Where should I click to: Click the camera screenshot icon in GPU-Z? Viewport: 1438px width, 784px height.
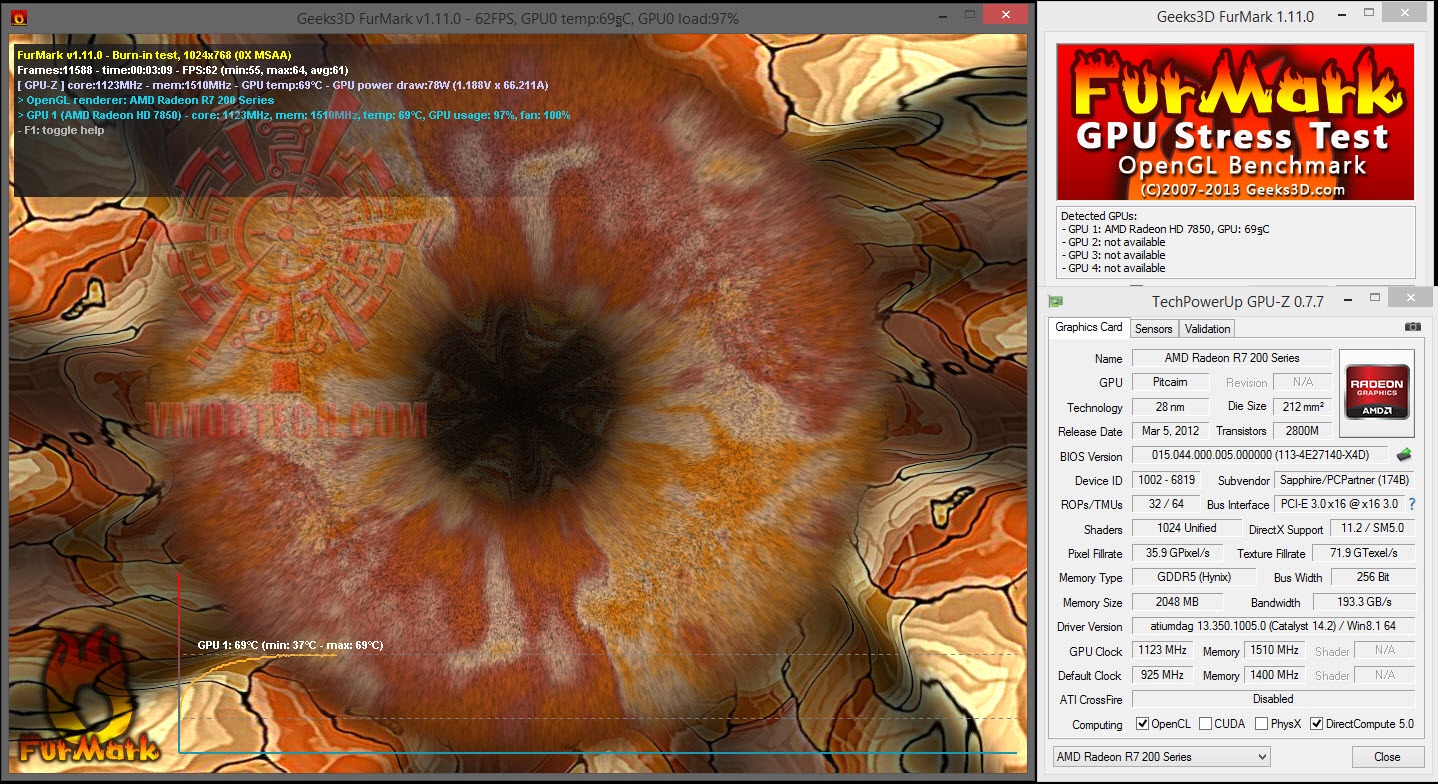(x=1412, y=327)
